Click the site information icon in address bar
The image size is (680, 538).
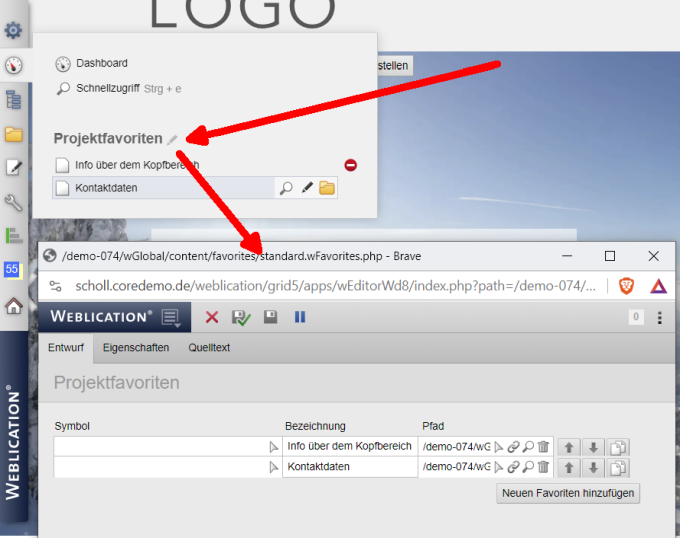[x=56, y=286]
